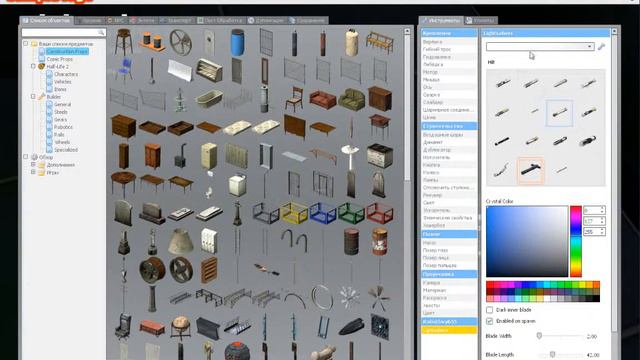Spawn the red couch prop

point(322,99)
